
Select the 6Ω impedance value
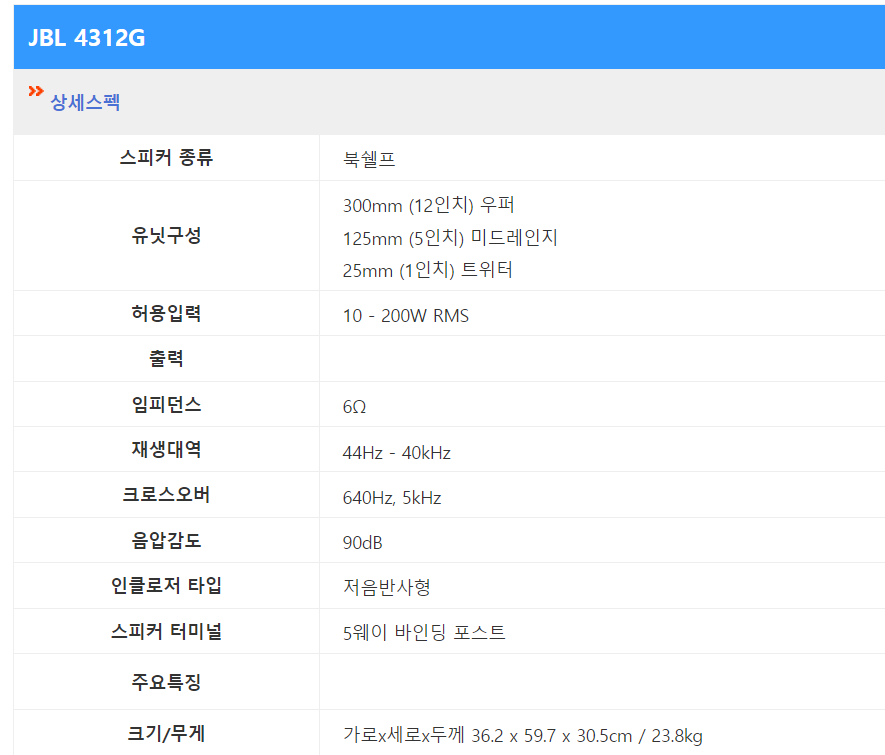pos(354,407)
